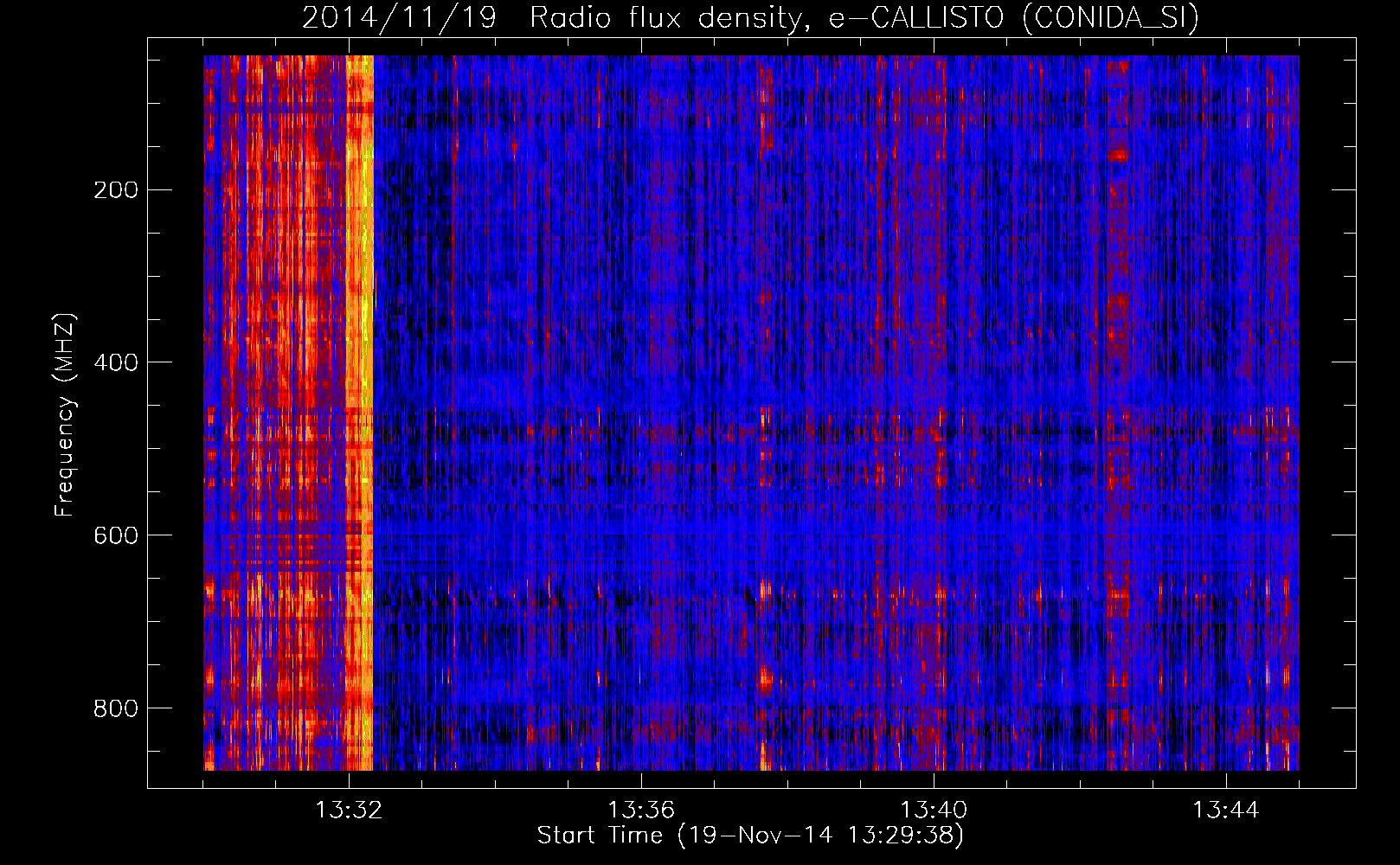Click the 200 frequency tick label
The width and height of the screenshot is (1400, 865).
click(116, 189)
